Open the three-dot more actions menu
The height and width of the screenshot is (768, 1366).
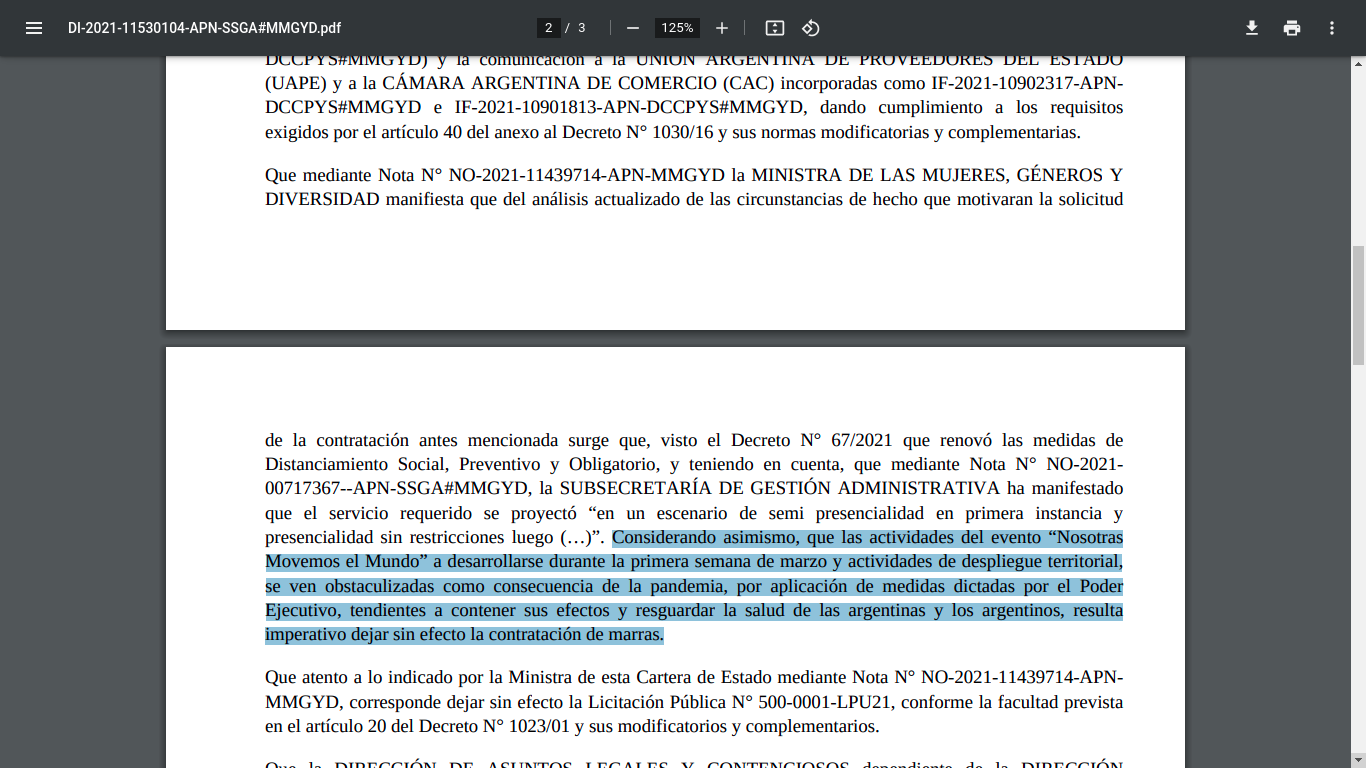[x=1332, y=28]
